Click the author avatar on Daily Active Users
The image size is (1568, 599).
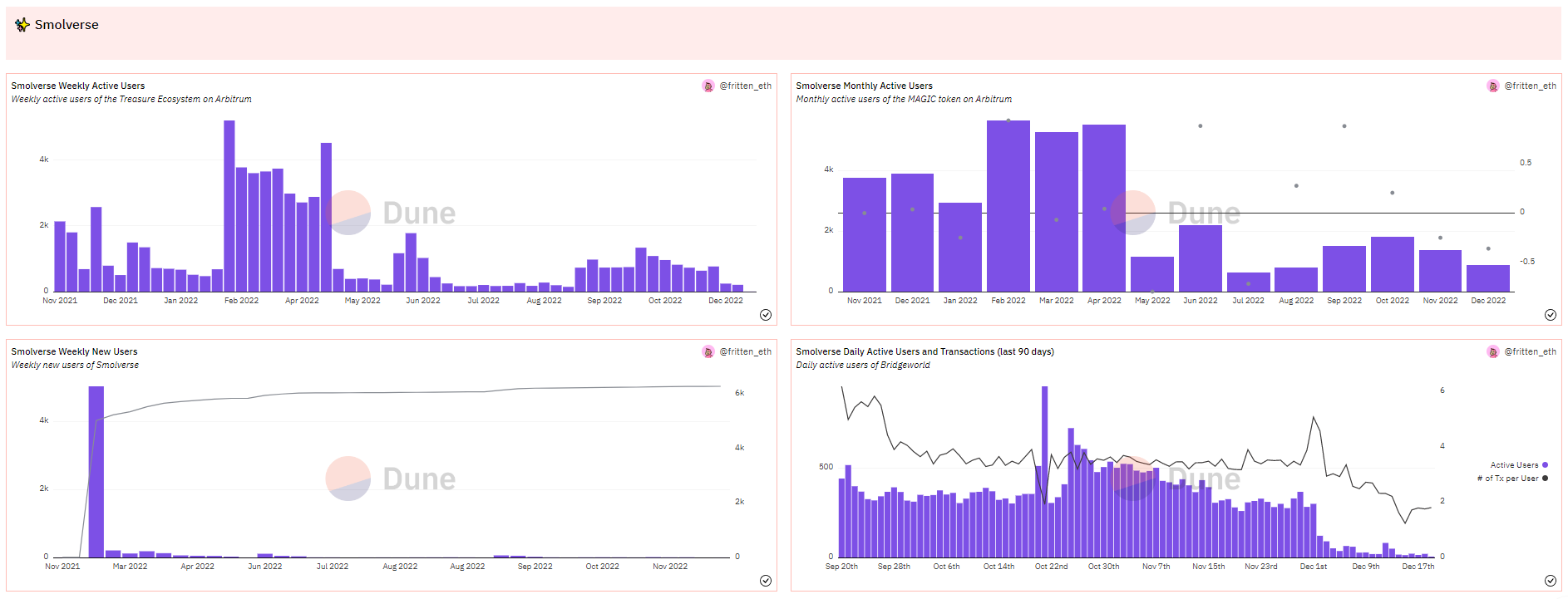click(1493, 352)
